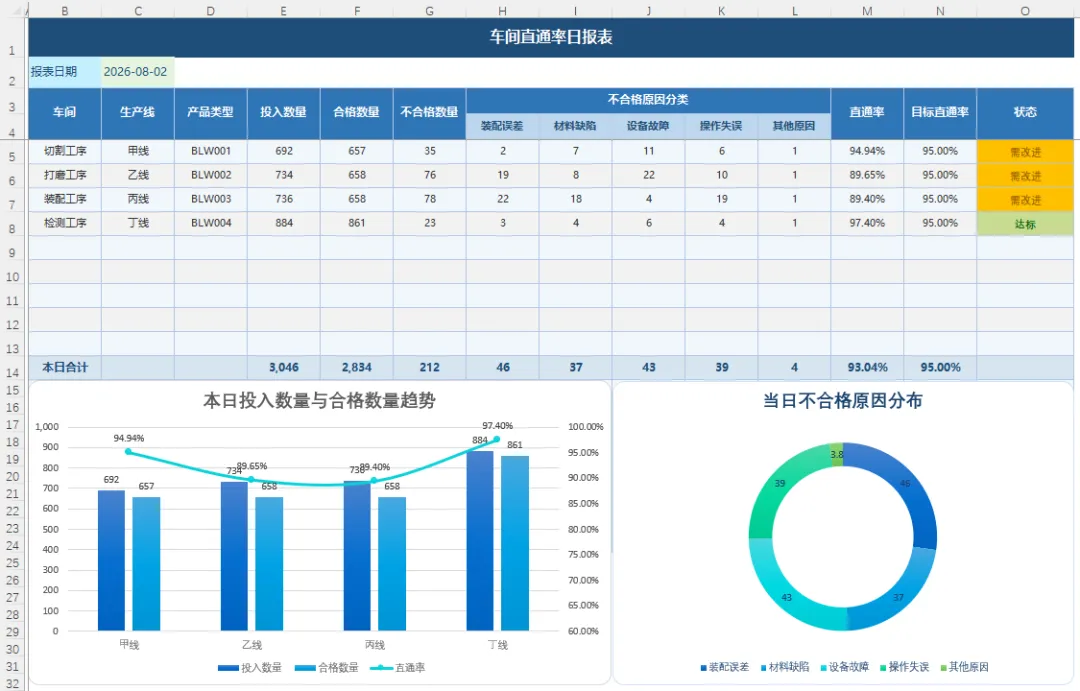Select the report date cell 2026-08-02
Viewport: 1080px width, 691px height.
137,72
